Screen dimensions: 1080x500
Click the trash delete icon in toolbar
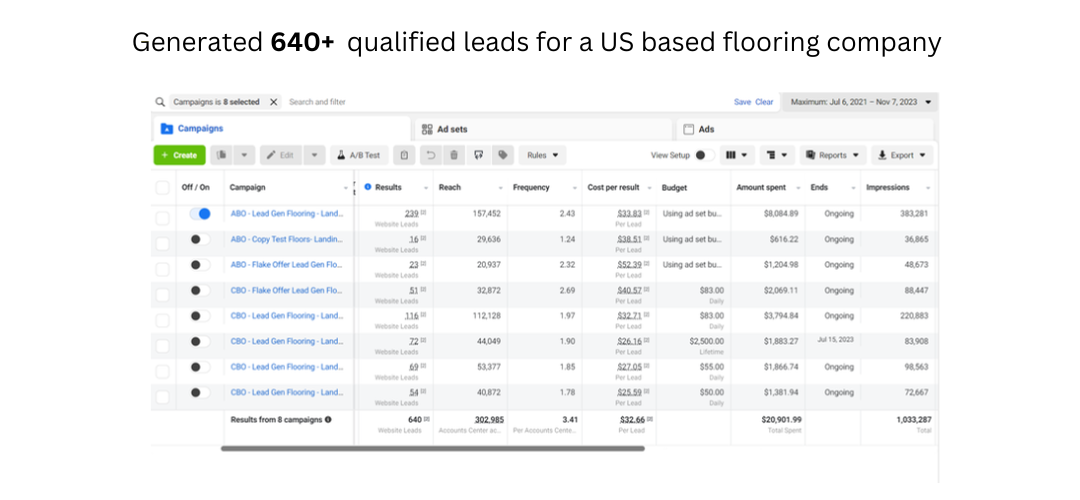453,155
